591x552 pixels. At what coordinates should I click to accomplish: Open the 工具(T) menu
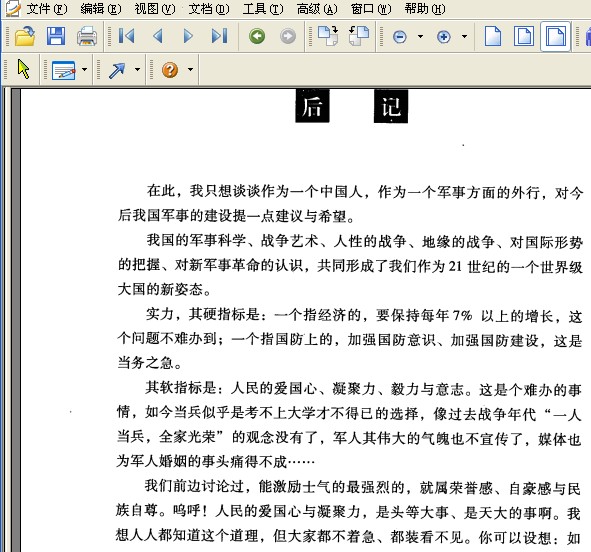tap(263, 8)
